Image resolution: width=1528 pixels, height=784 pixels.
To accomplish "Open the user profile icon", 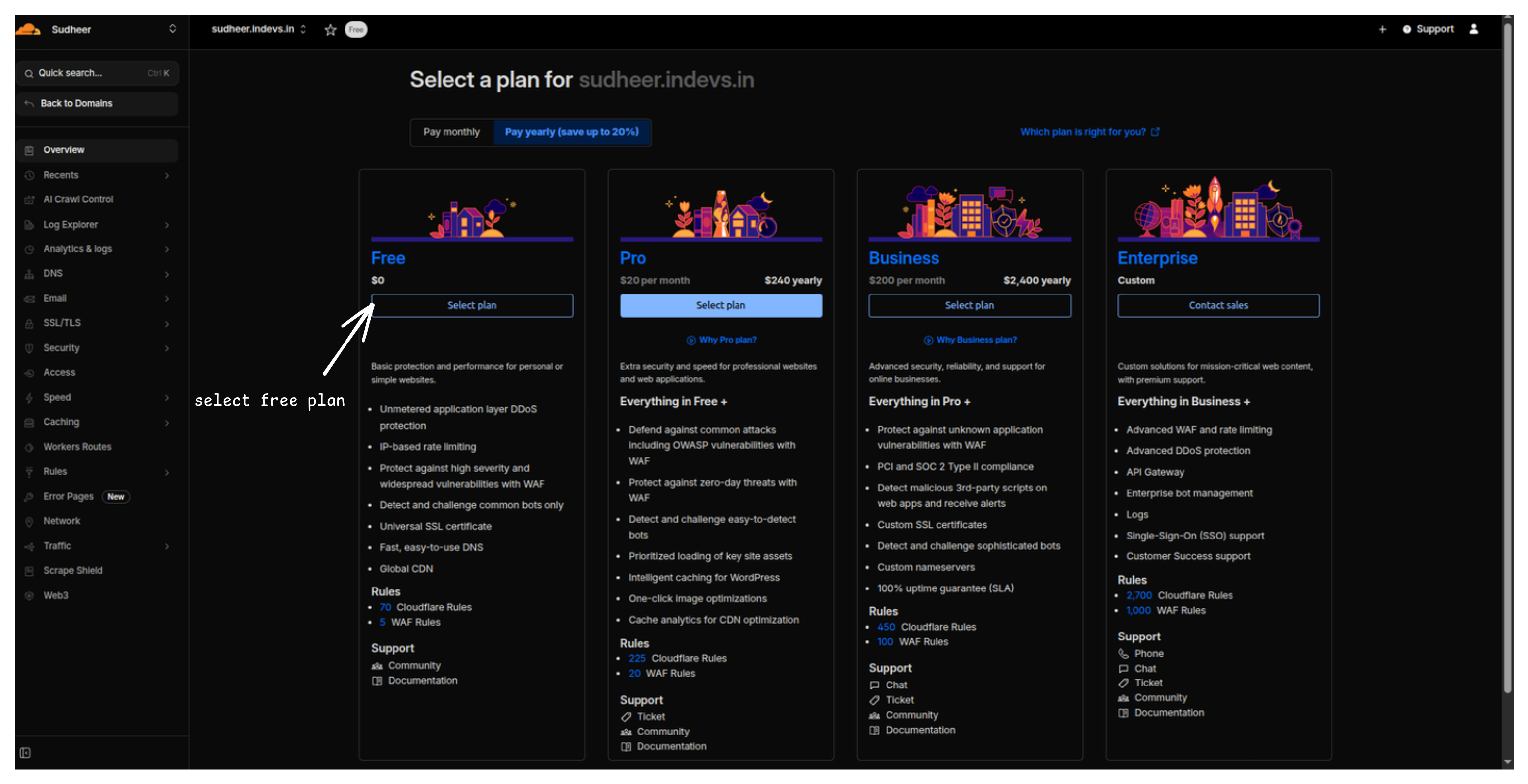I will pyautogui.click(x=1474, y=29).
